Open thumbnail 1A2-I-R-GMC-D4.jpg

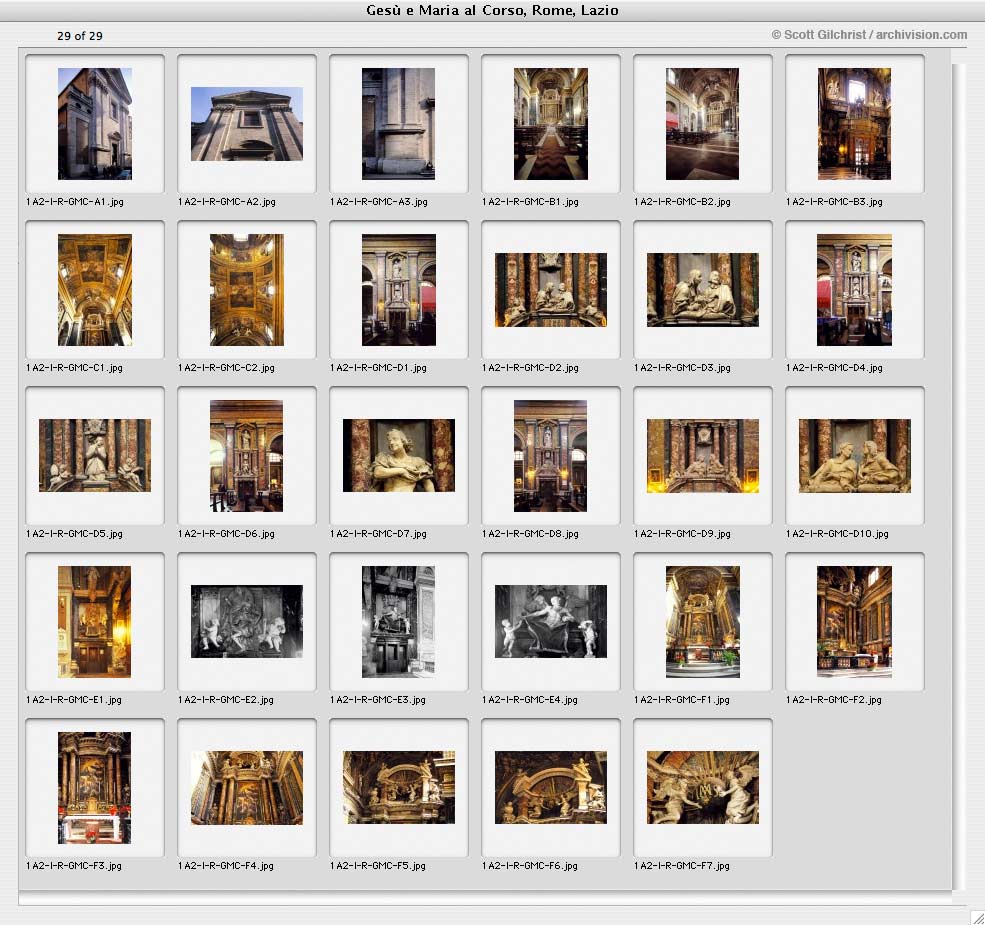click(x=854, y=290)
